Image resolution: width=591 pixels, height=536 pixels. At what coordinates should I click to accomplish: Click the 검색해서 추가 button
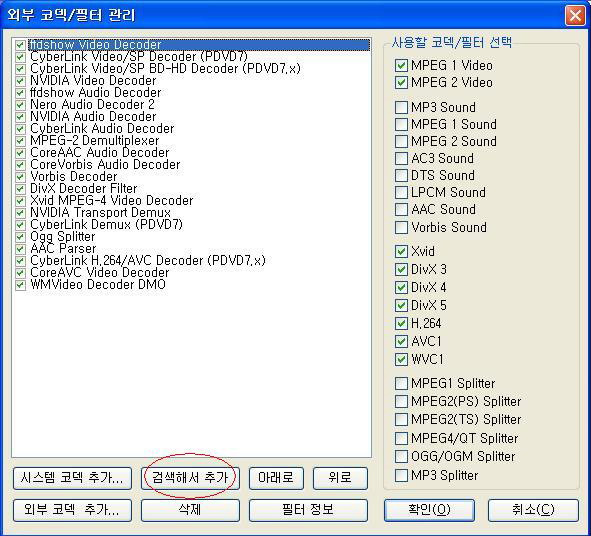coord(190,478)
